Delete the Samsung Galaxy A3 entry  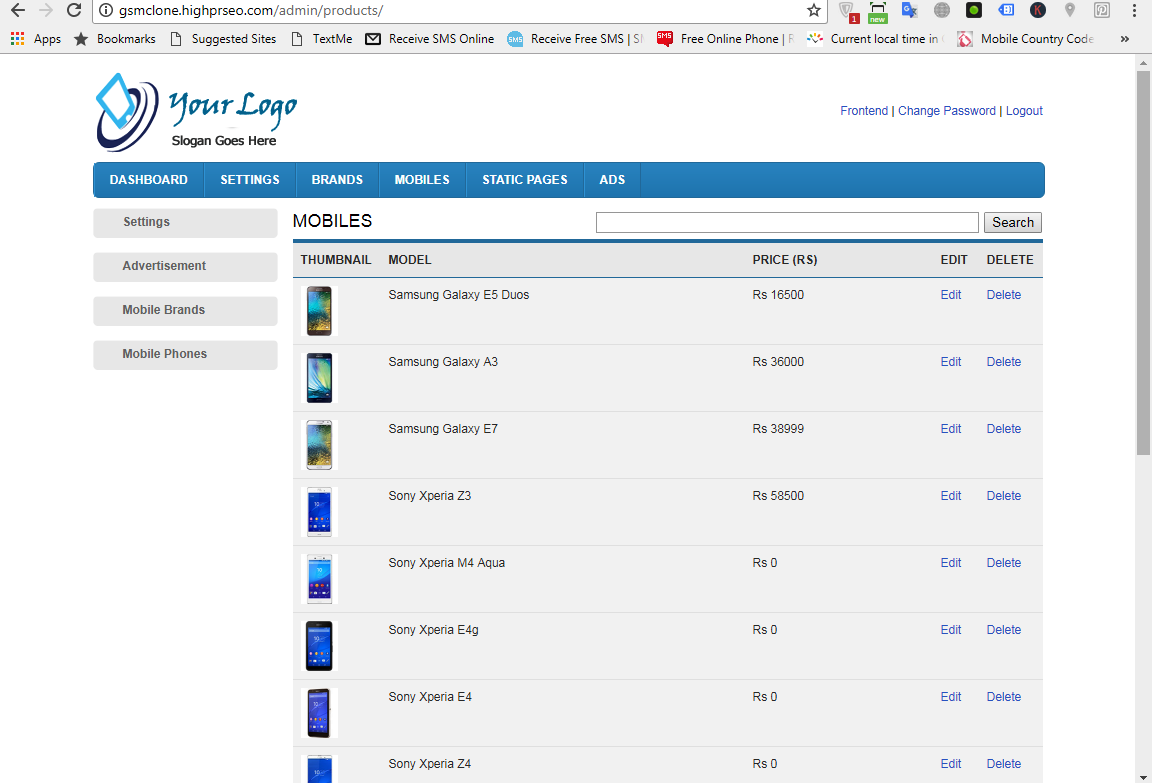click(1004, 362)
